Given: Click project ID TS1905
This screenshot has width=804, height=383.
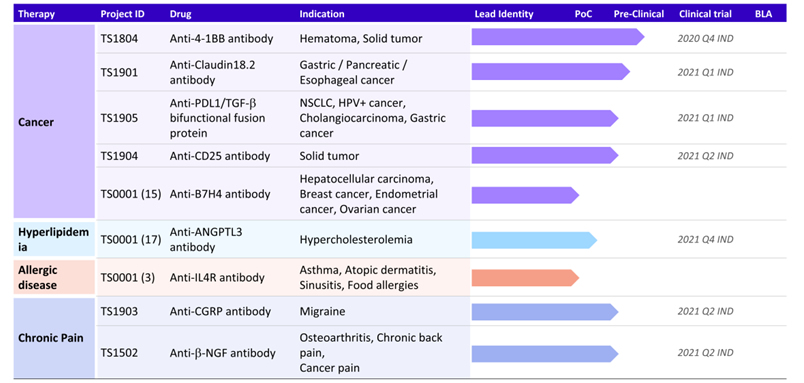Looking at the screenshot, I should pos(119,118).
